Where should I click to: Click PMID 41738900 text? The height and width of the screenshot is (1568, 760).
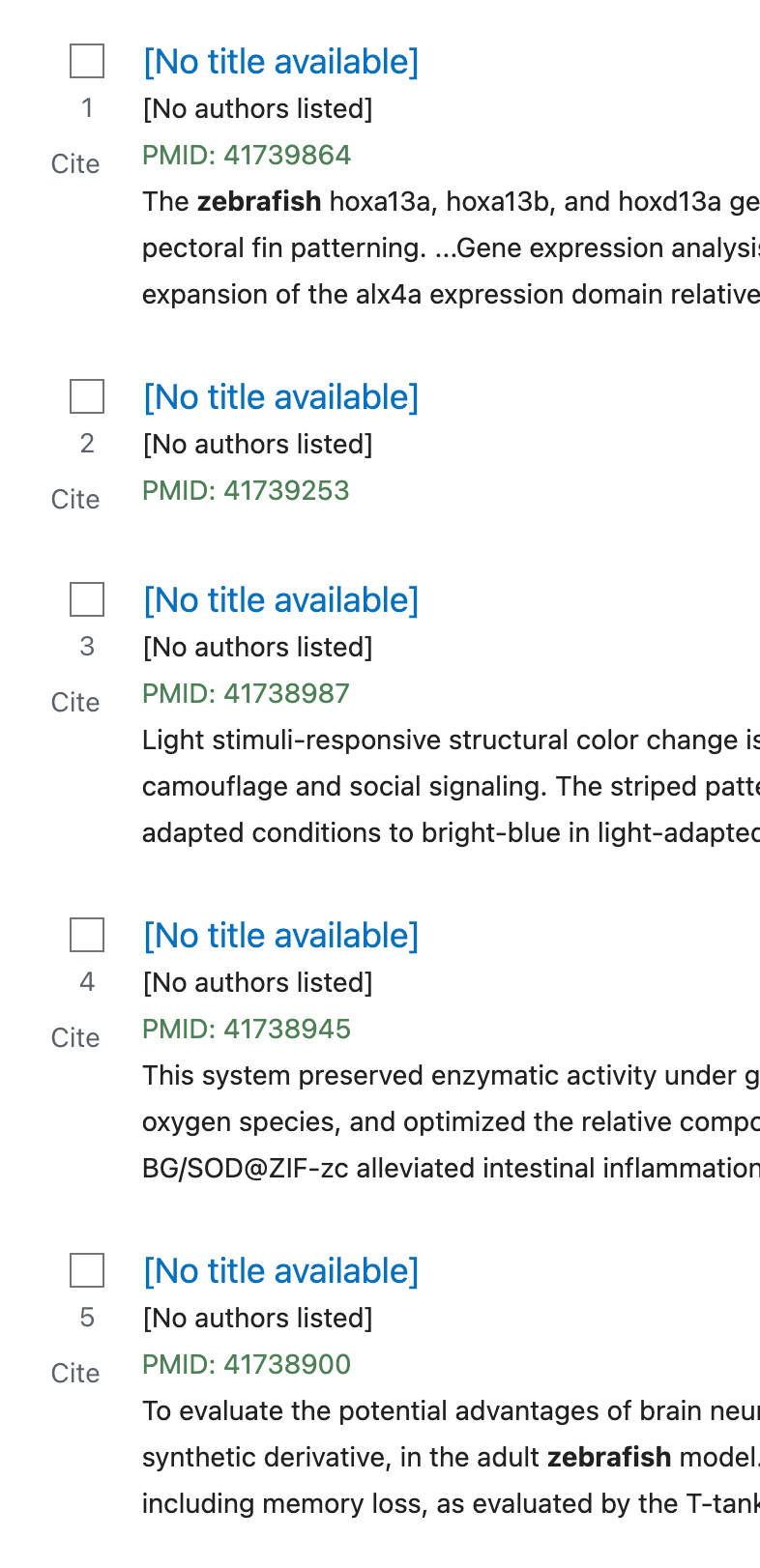pyautogui.click(x=247, y=1365)
